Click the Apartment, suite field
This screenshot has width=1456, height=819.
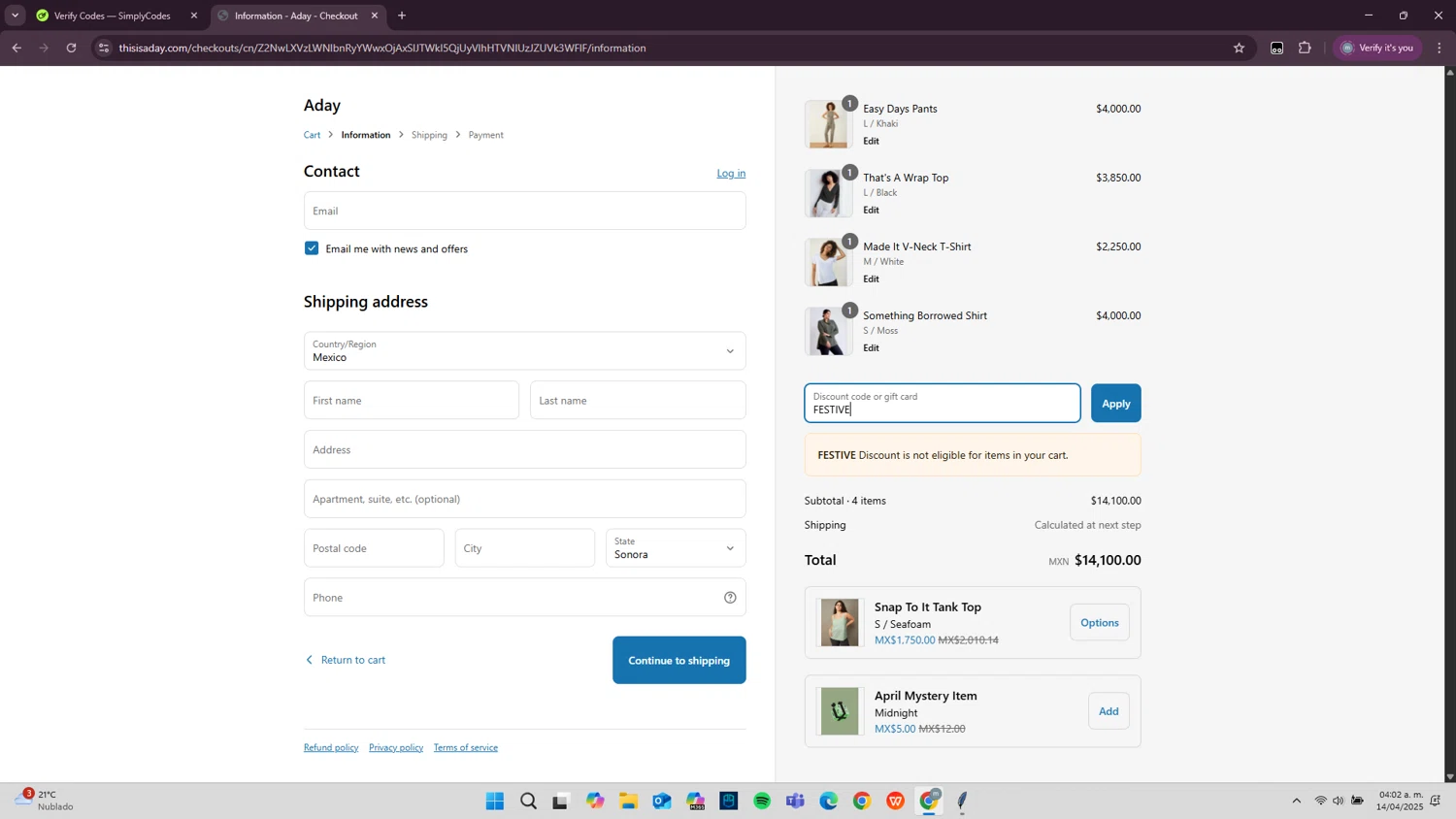pyautogui.click(x=524, y=499)
